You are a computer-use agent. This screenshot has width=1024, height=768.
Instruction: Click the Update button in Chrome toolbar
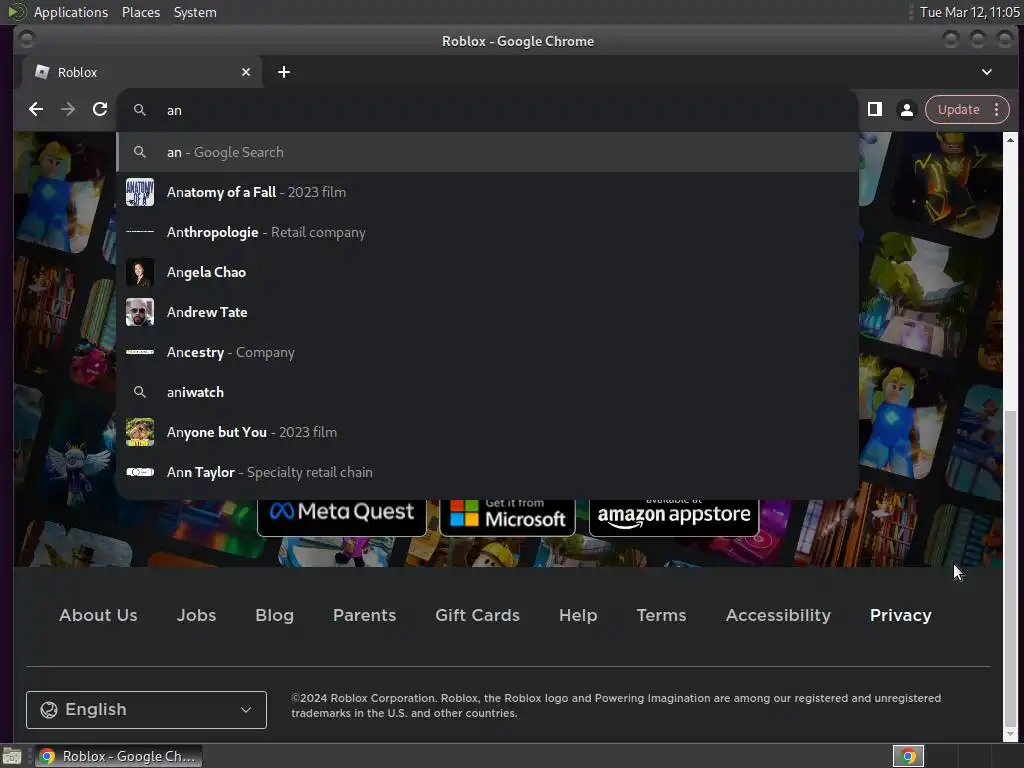click(958, 110)
